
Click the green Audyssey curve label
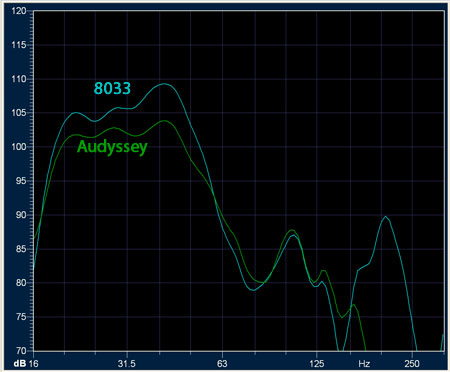coord(112,147)
